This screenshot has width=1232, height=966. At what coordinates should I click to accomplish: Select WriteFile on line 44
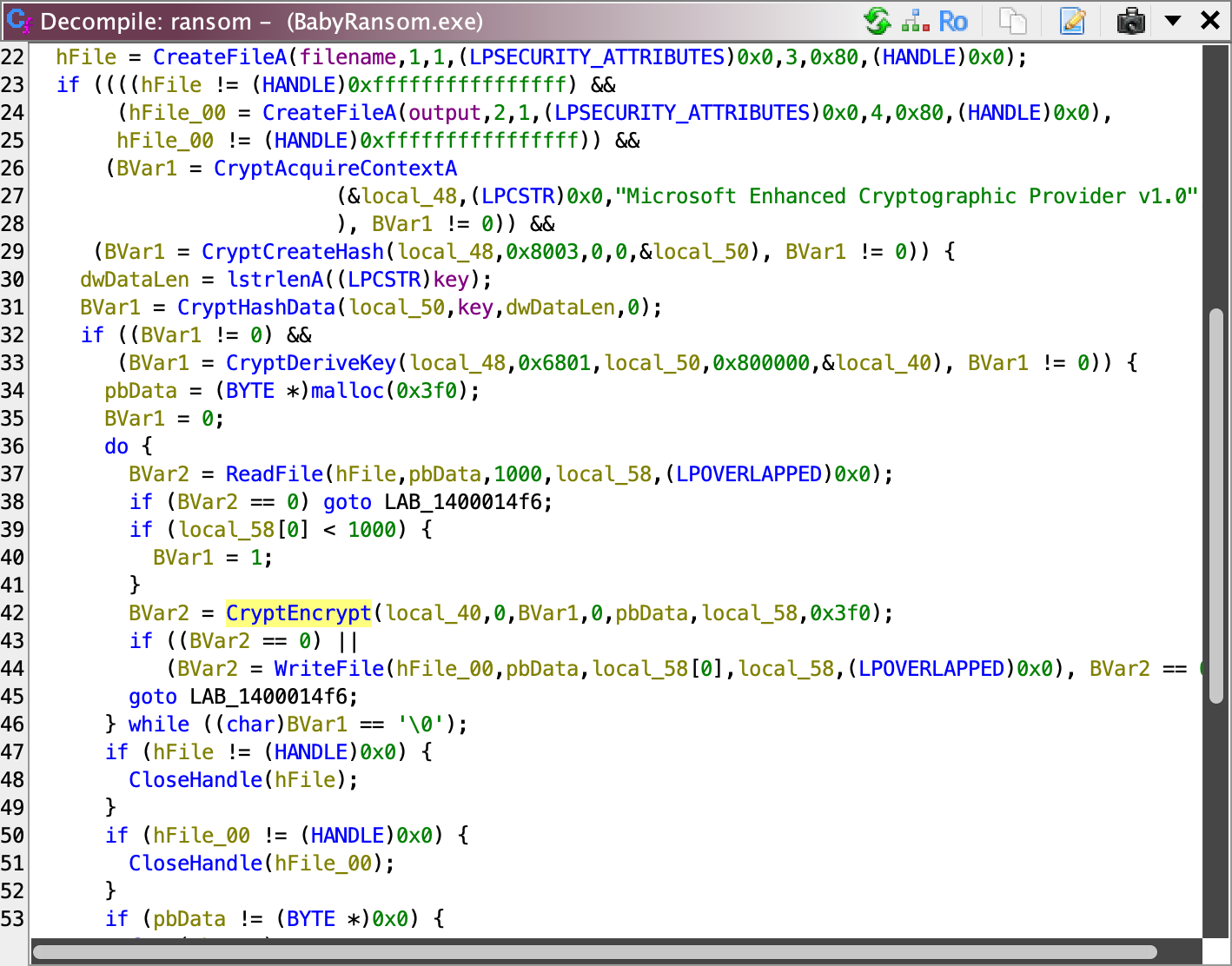(x=328, y=669)
